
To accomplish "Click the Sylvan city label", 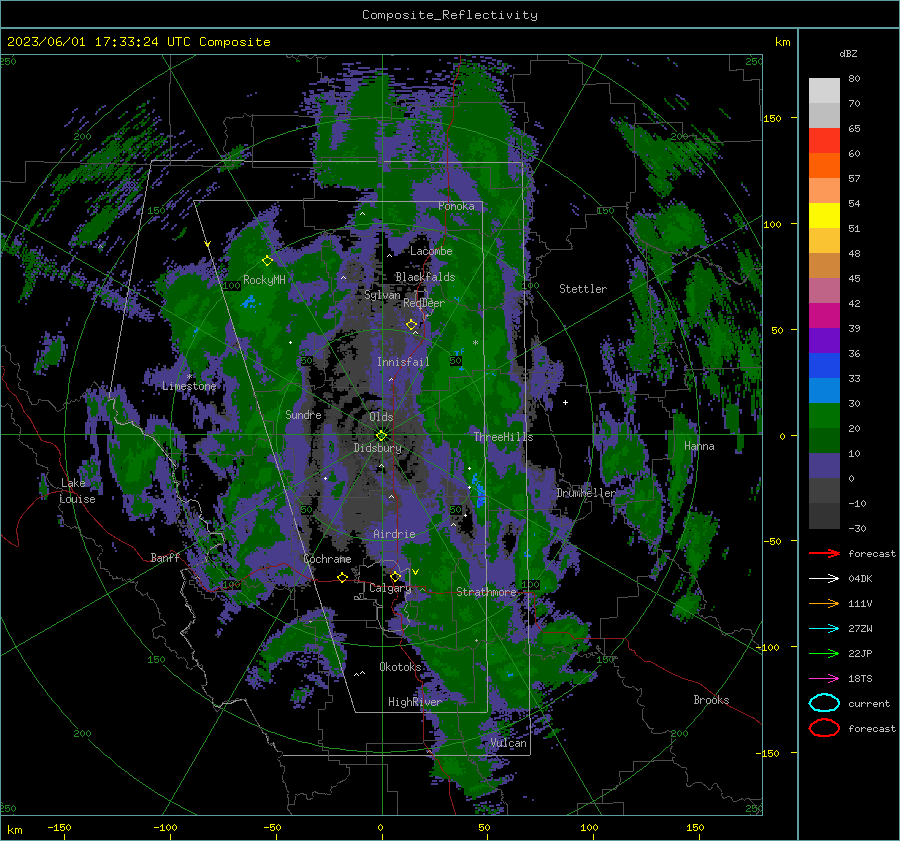I will [x=382, y=295].
